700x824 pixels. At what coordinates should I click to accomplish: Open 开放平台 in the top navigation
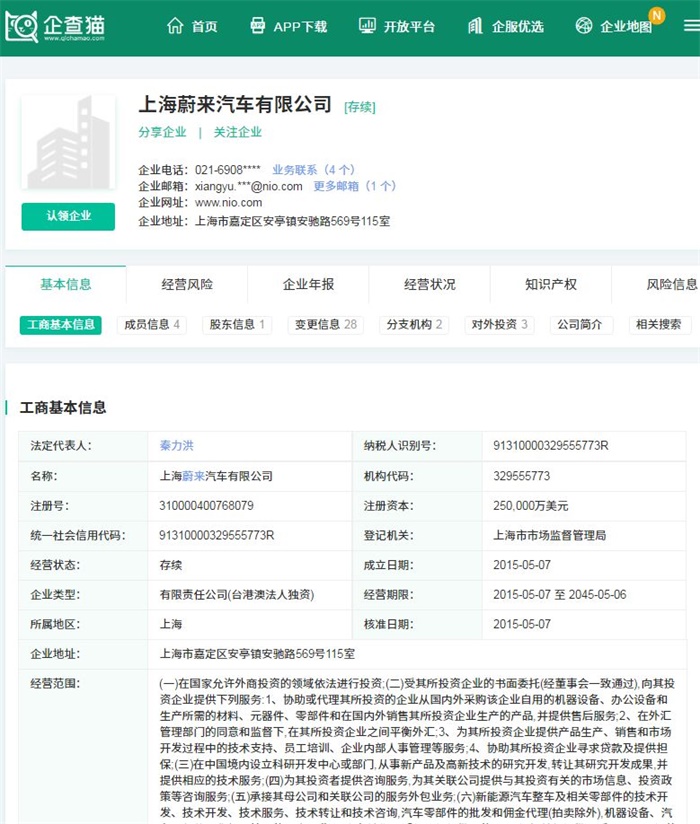point(409,26)
